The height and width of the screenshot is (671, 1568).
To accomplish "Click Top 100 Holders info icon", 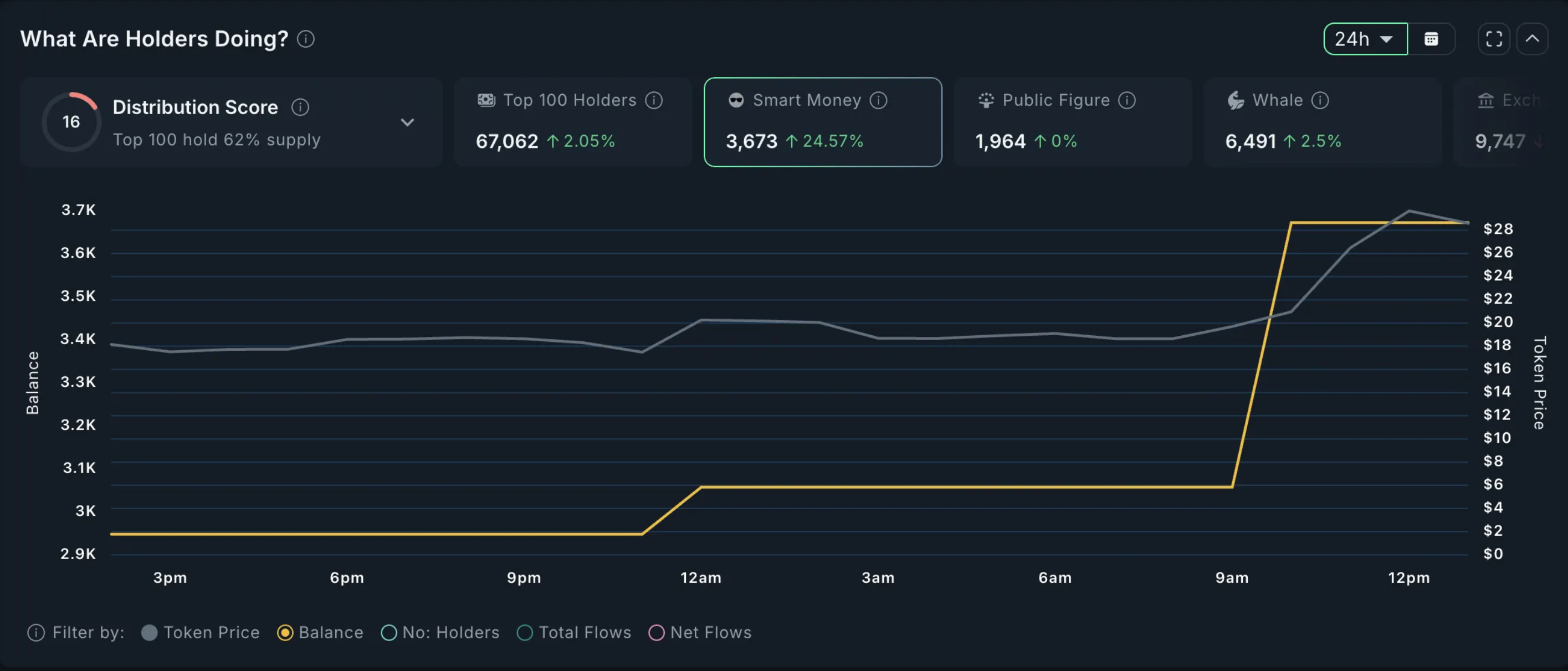I will coord(654,100).
